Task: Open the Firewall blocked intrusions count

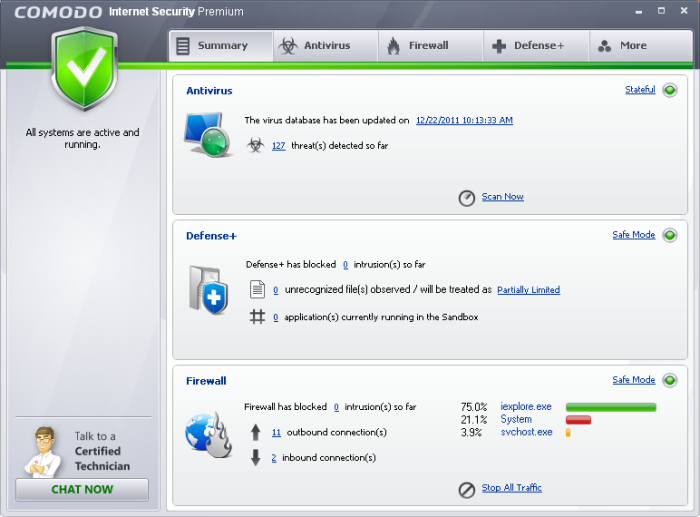Action: [336, 407]
